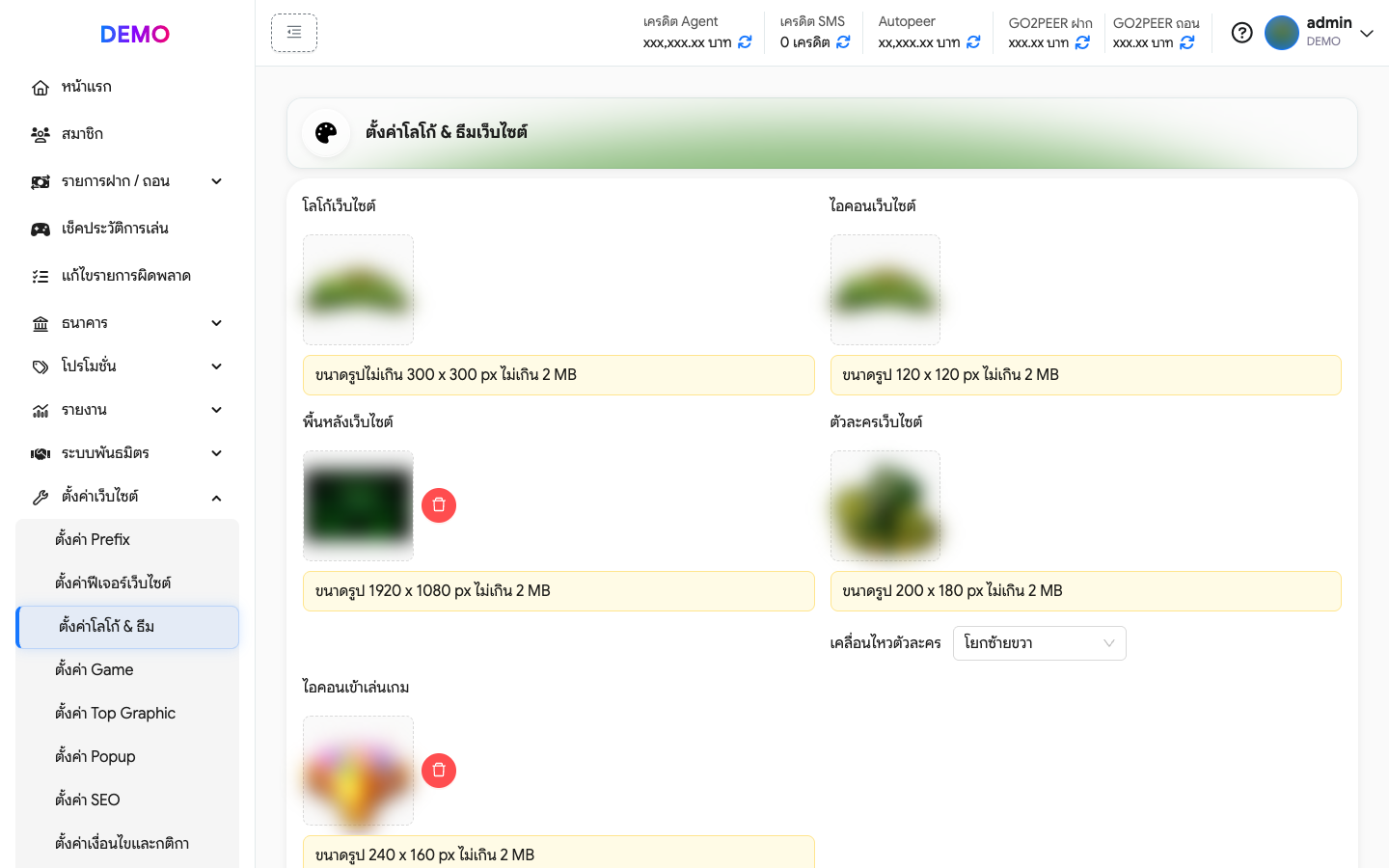Image resolution: width=1389 pixels, height=868 pixels.
Task: Refresh the เครดิต Agent balance
Action: 745,42
